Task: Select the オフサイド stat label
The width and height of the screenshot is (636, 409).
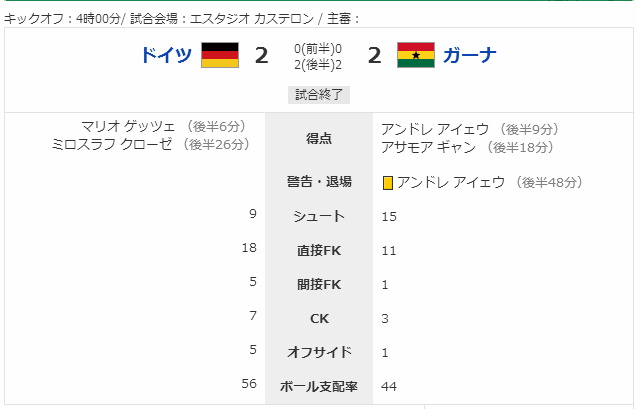Action: pyautogui.click(x=319, y=352)
